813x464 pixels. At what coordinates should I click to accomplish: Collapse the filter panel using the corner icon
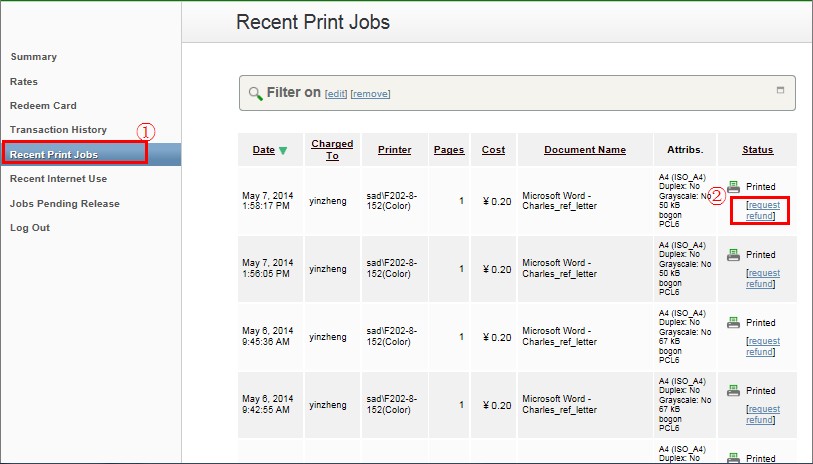click(780, 90)
